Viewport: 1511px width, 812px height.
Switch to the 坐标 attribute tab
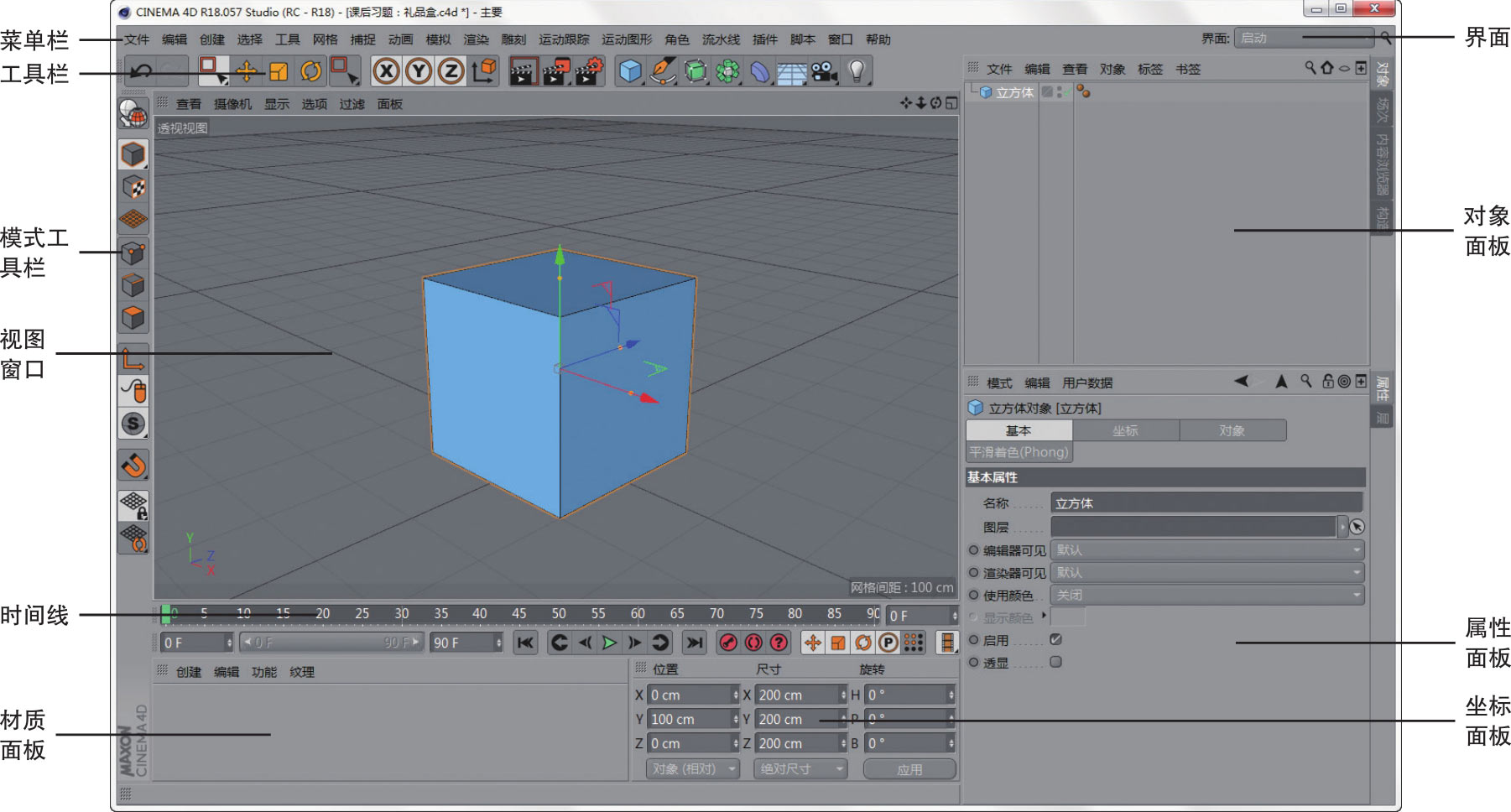point(1126,430)
